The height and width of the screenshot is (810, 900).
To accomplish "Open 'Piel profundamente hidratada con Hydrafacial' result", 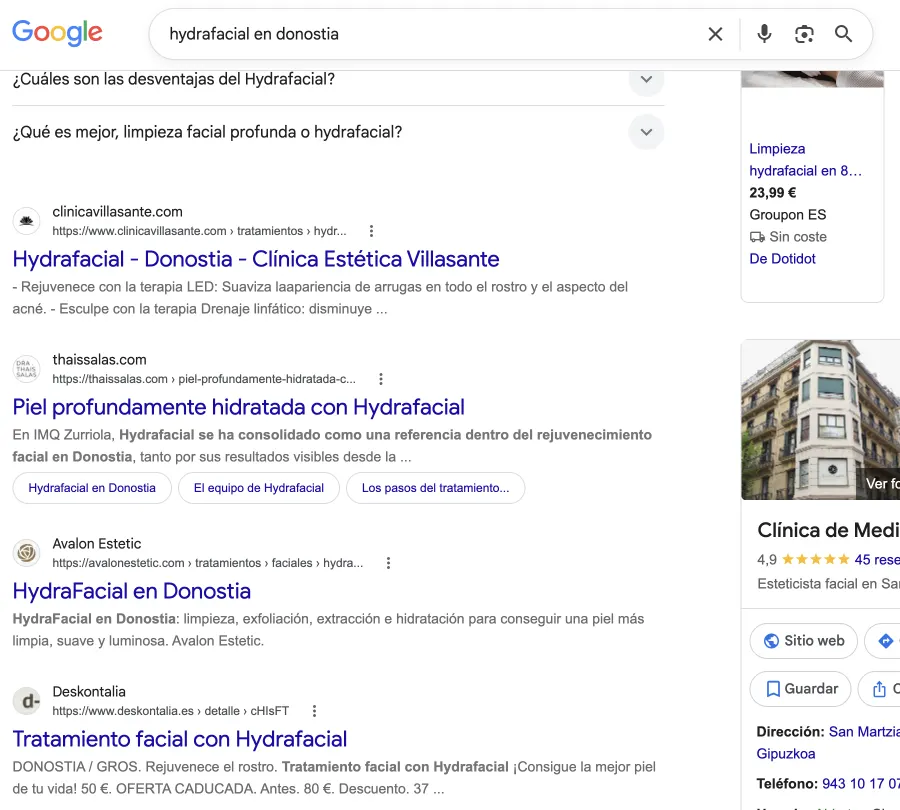I will point(239,407).
